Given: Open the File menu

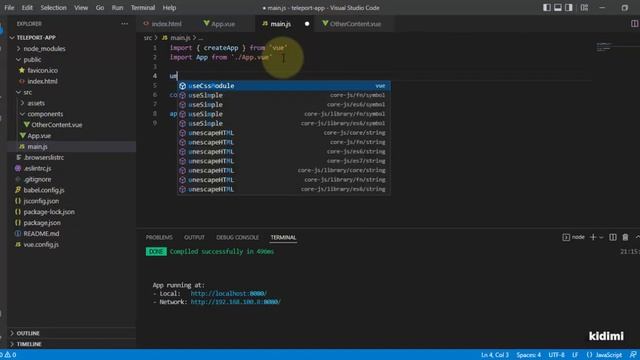Looking at the screenshot, I should coord(9,8).
